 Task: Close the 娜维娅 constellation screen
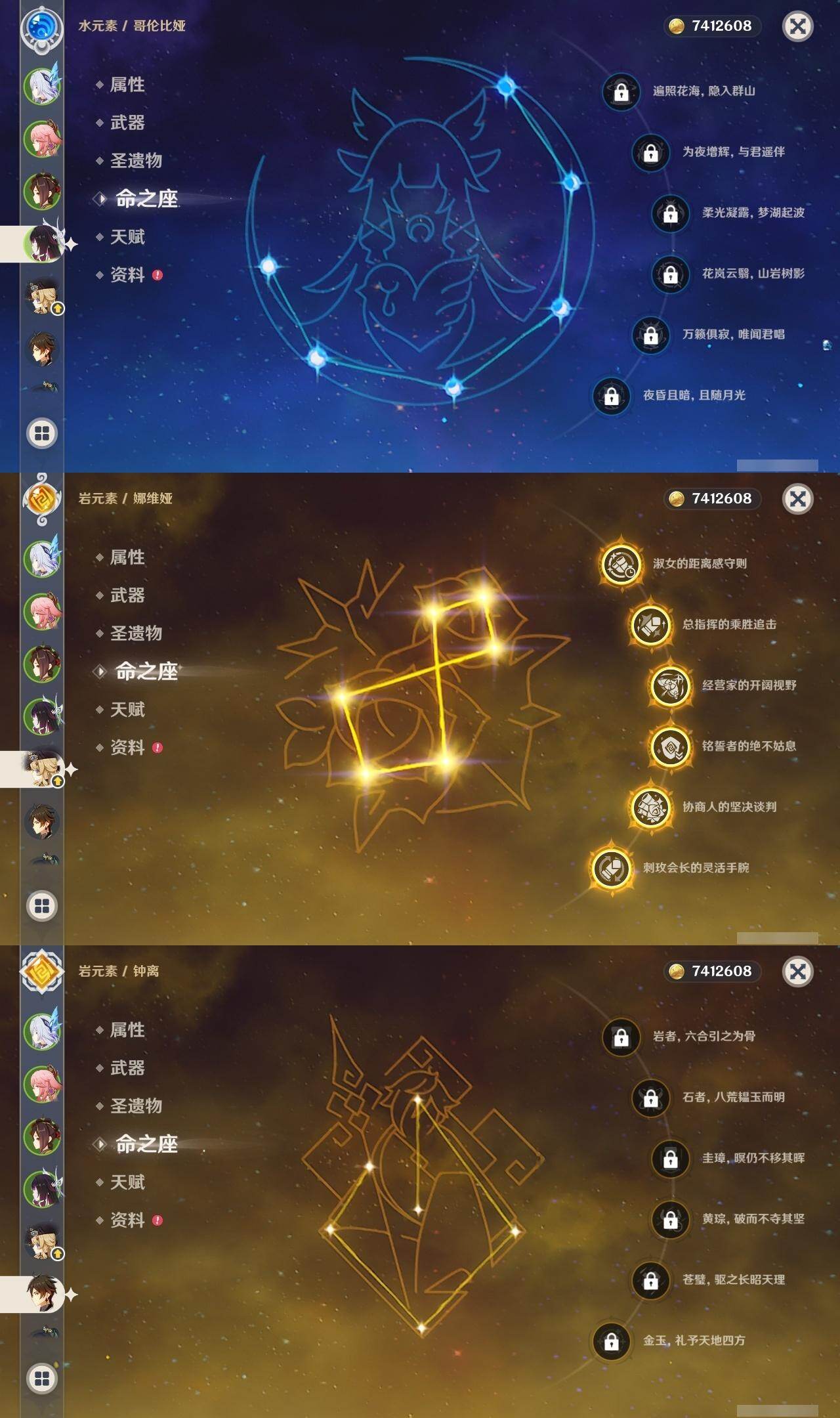point(798,499)
